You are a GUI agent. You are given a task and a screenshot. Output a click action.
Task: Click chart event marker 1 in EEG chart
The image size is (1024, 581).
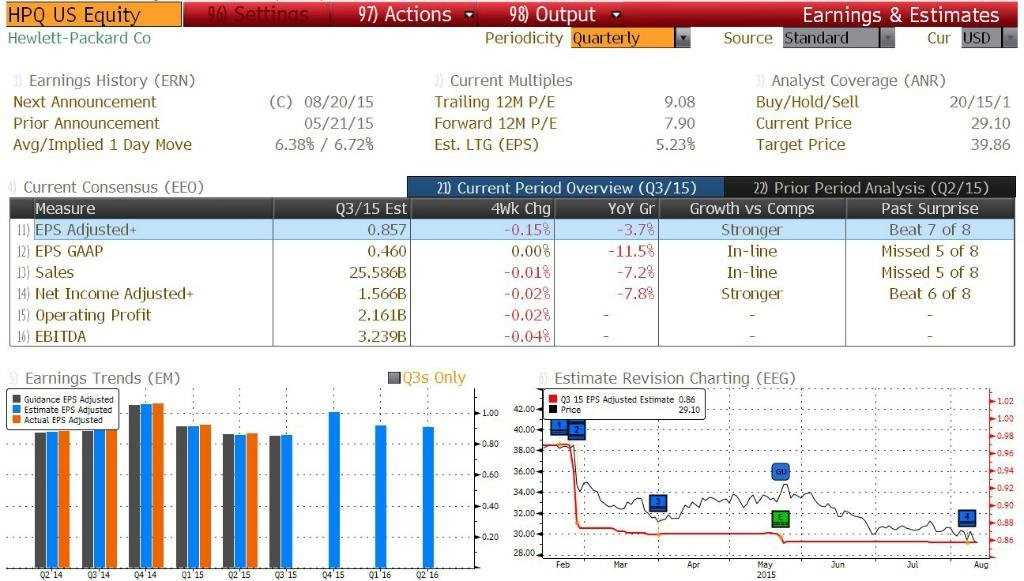coord(560,426)
